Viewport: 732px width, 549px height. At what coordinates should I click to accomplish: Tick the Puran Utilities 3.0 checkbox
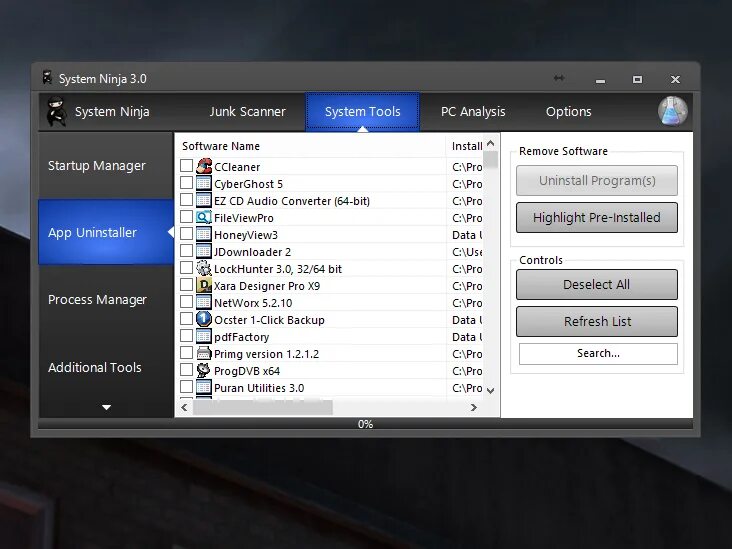coord(187,387)
